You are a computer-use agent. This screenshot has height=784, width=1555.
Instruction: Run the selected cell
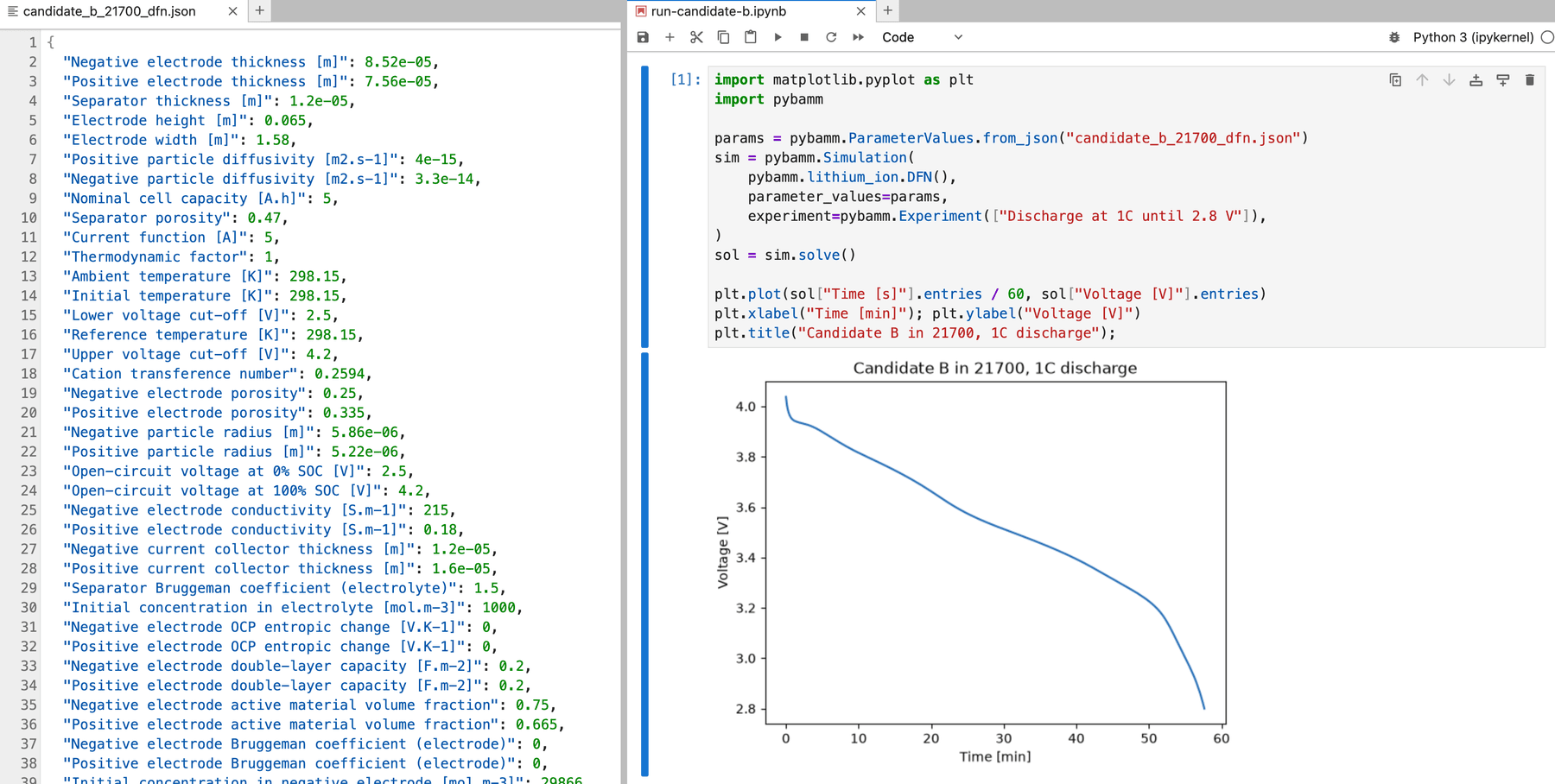[x=777, y=37]
